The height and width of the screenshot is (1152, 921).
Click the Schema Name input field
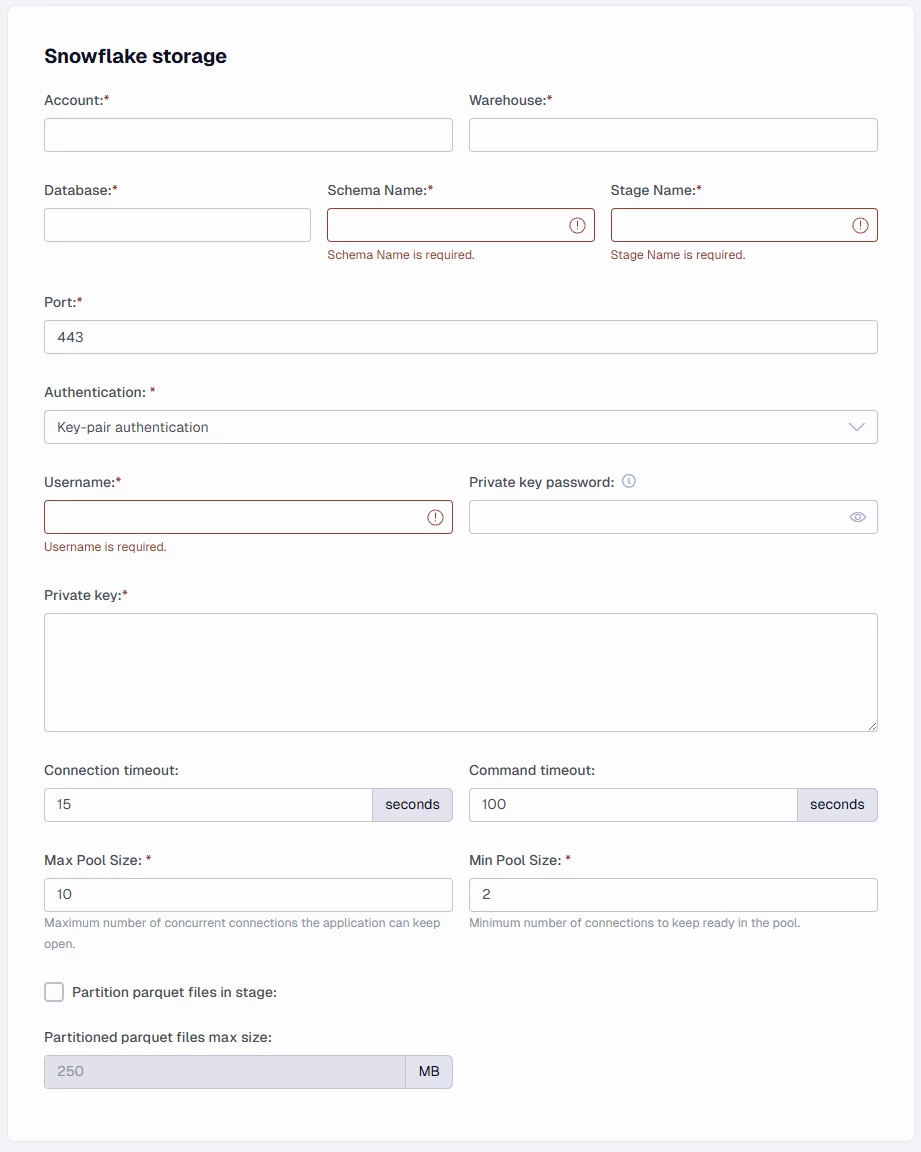[x=445, y=225]
